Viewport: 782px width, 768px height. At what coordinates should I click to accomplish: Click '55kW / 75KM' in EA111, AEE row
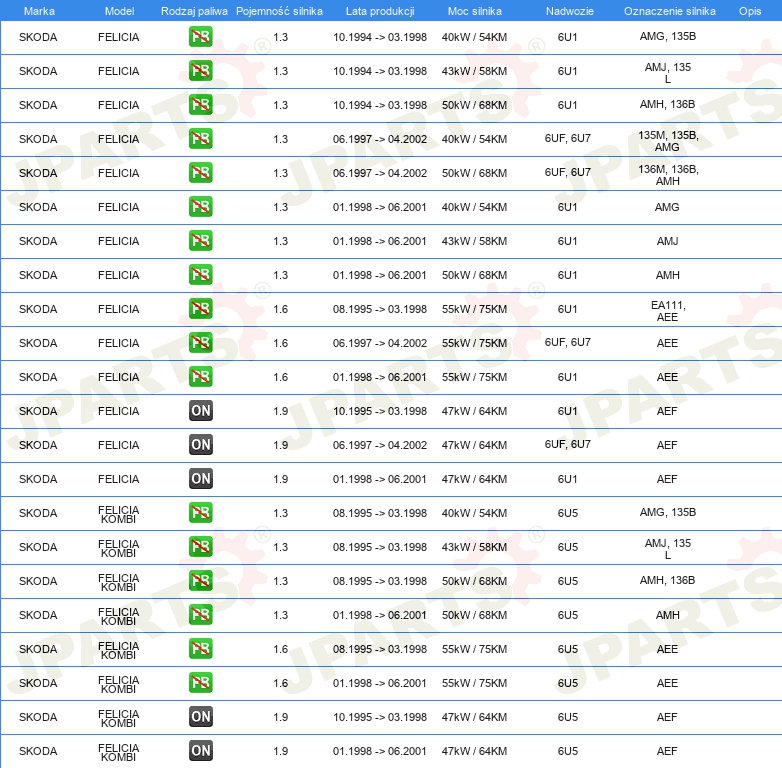474,309
